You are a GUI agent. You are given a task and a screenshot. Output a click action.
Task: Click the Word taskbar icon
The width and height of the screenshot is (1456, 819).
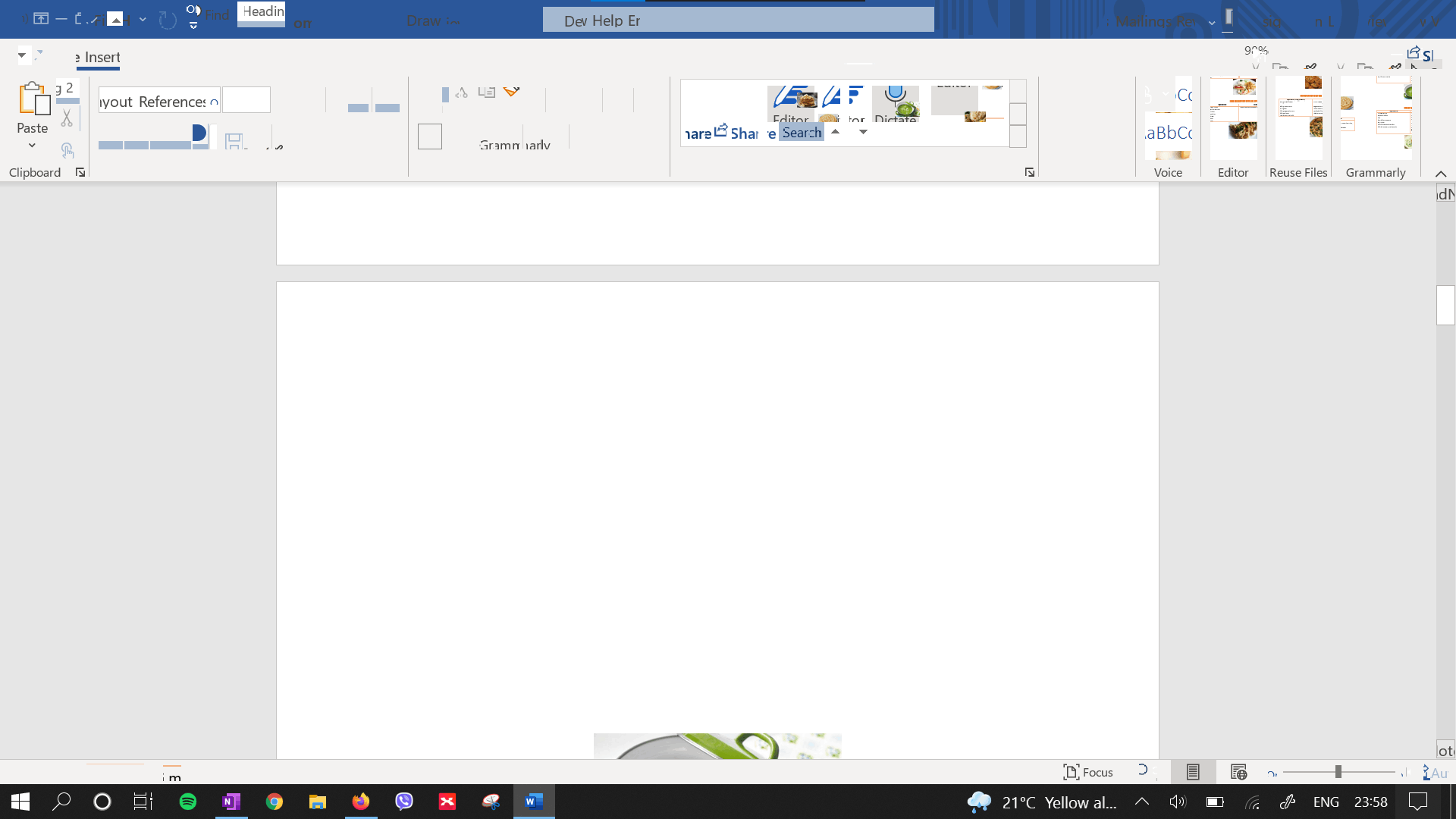tap(534, 802)
